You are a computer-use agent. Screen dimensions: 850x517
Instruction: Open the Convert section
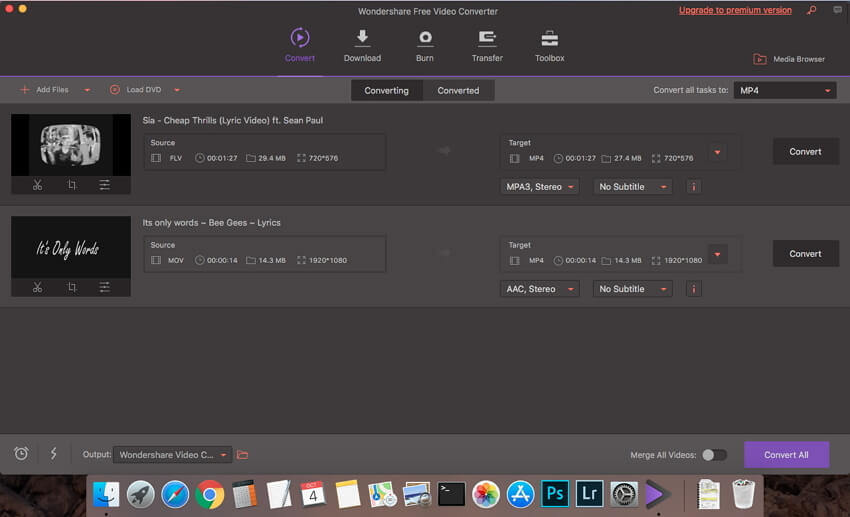[300, 45]
